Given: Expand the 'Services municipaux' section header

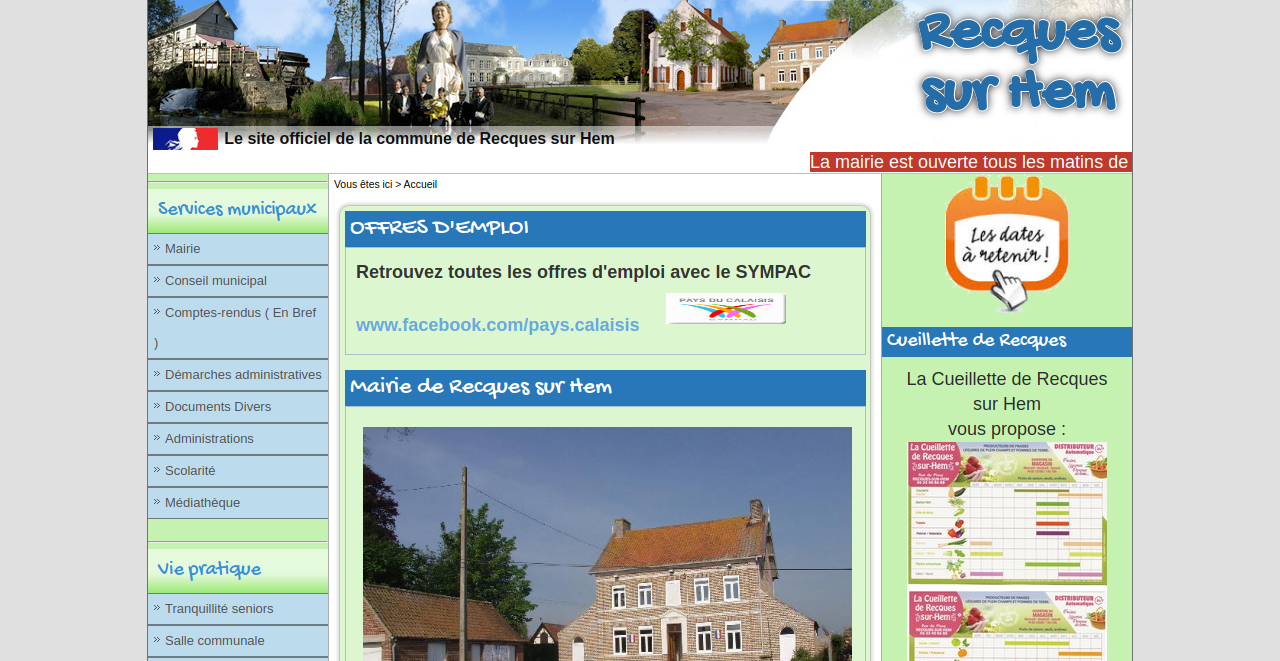Looking at the screenshot, I should [x=237, y=207].
